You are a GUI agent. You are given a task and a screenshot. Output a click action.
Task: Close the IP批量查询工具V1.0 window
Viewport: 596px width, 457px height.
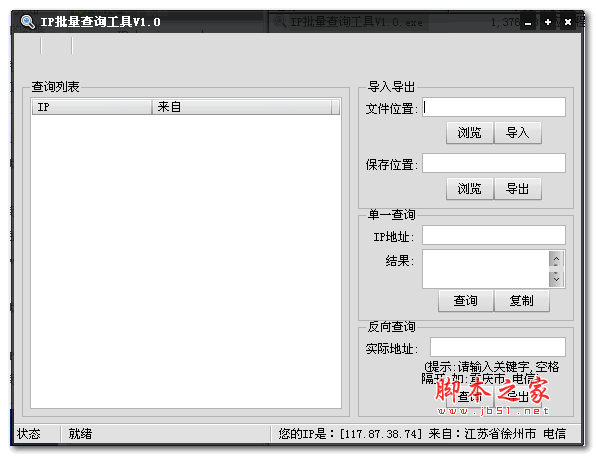coord(568,22)
